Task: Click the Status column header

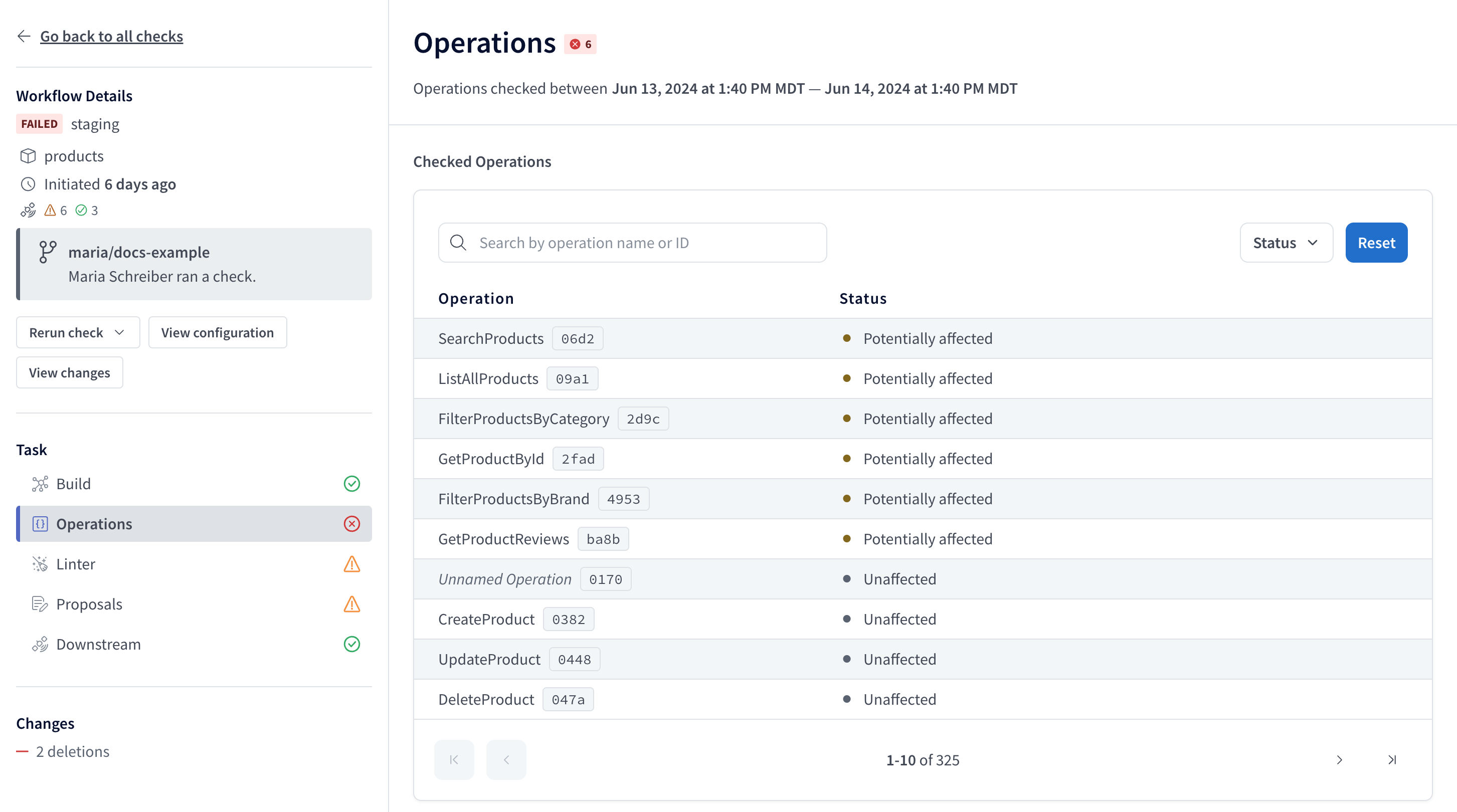Action: pyautogui.click(x=862, y=299)
